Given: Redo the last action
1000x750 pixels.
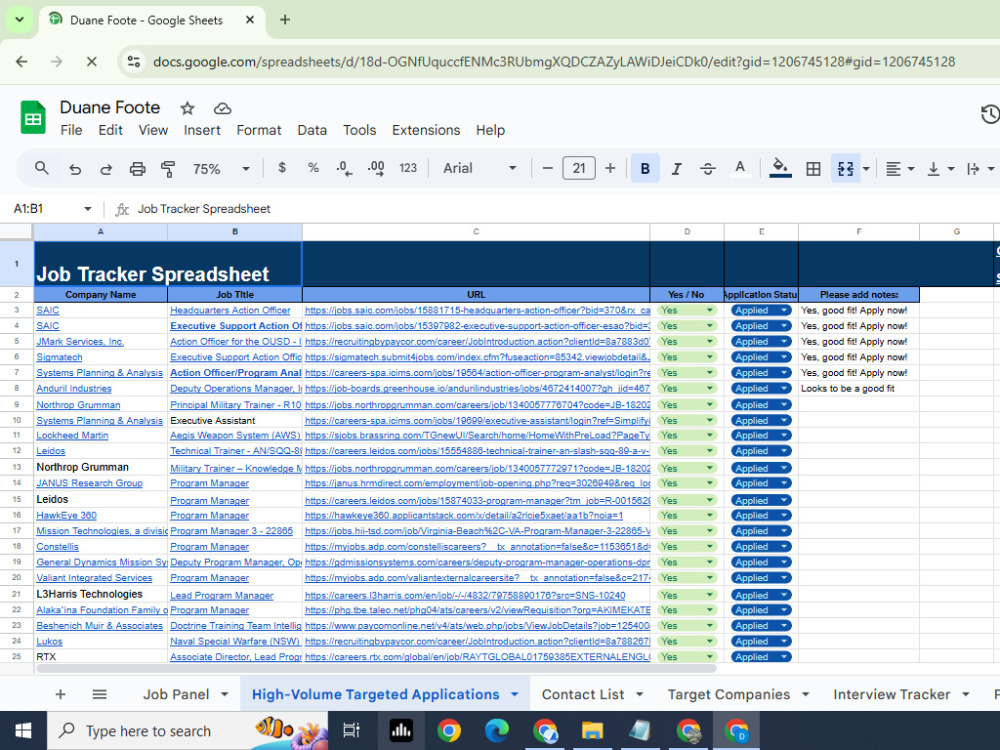Looking at the screenshot, I should 106,169.
